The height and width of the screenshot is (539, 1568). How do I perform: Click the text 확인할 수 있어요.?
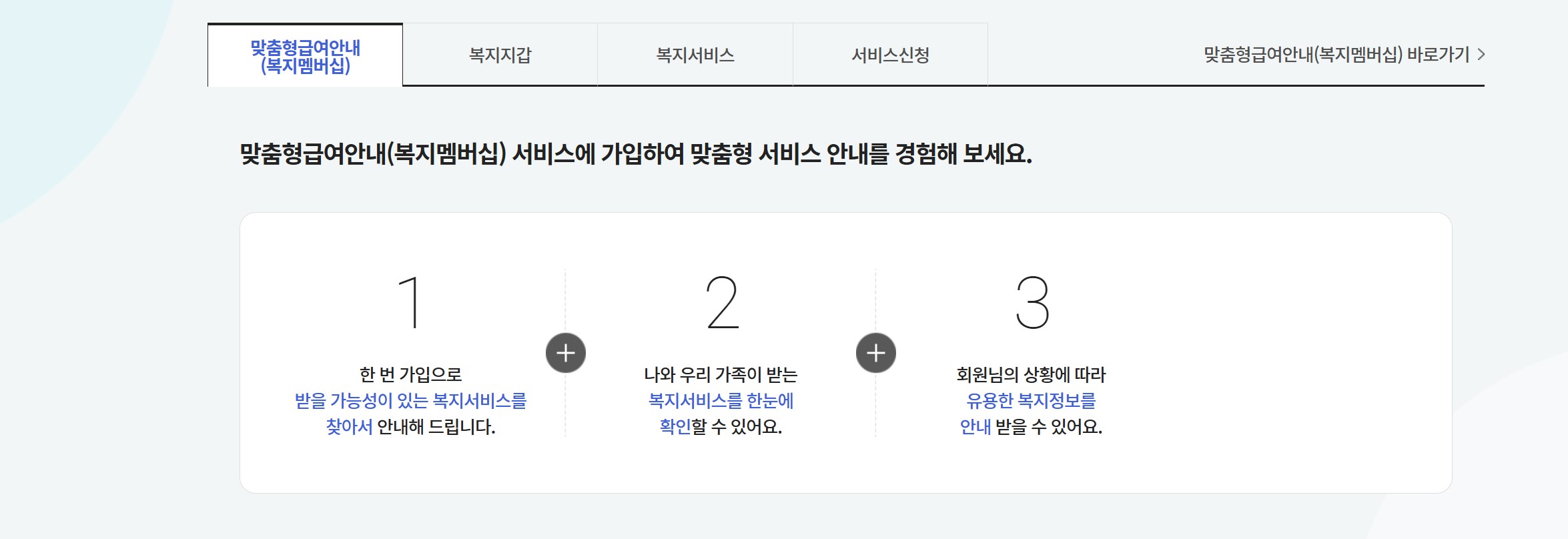(x=721, y=427)
